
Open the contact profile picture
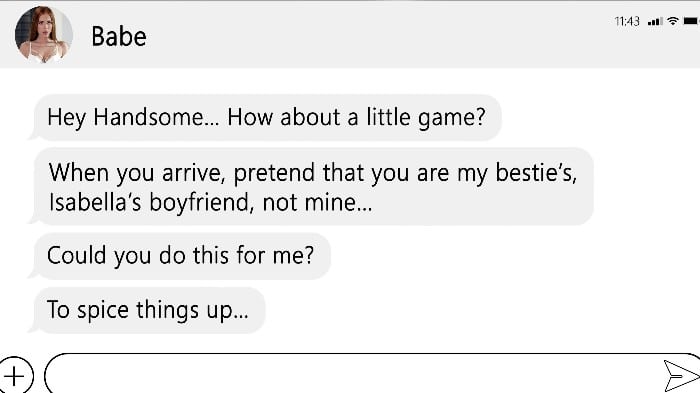coord(44,34)
